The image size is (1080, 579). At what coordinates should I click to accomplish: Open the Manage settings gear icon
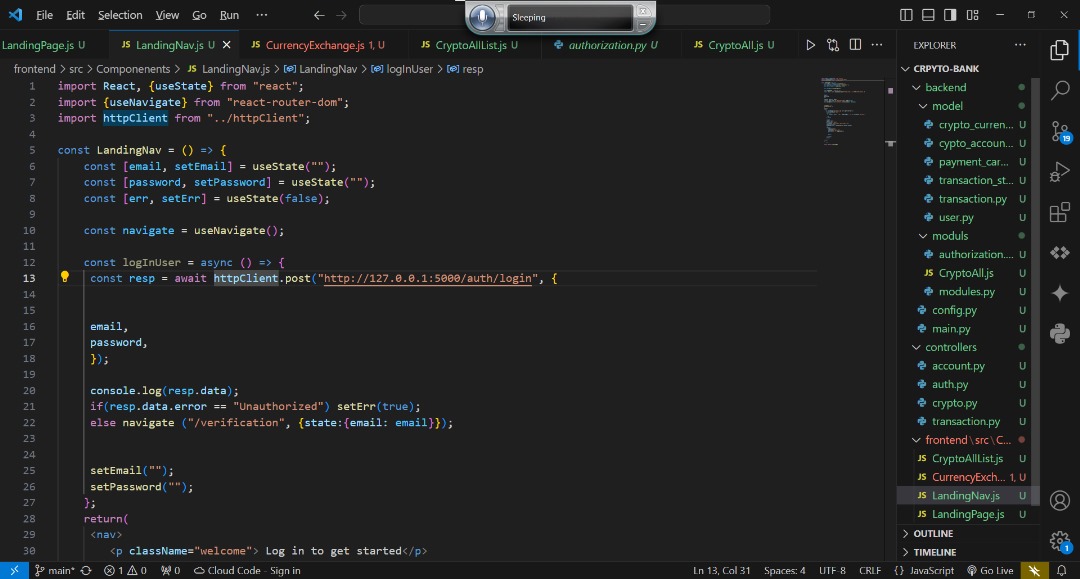coord(1059,541)
